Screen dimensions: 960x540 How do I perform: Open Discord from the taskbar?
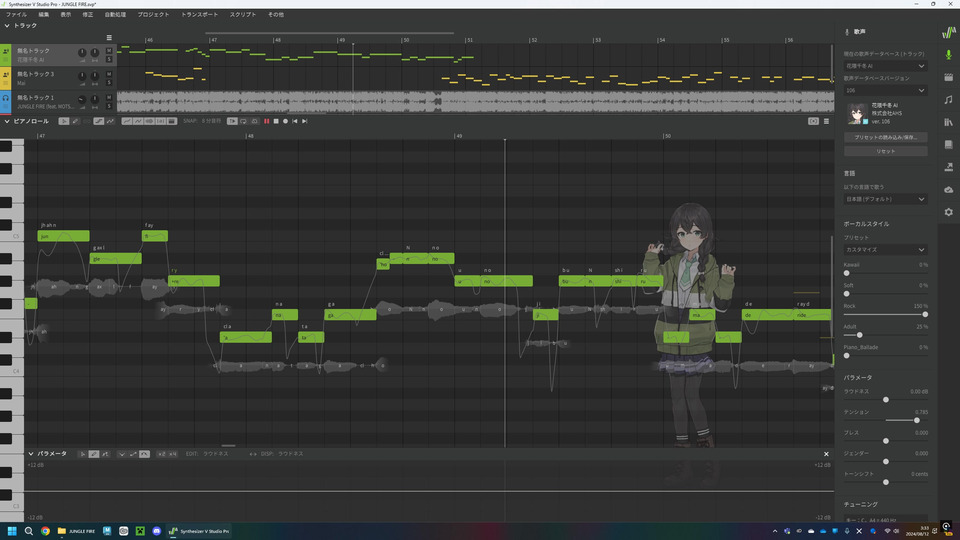click(156, 531)
